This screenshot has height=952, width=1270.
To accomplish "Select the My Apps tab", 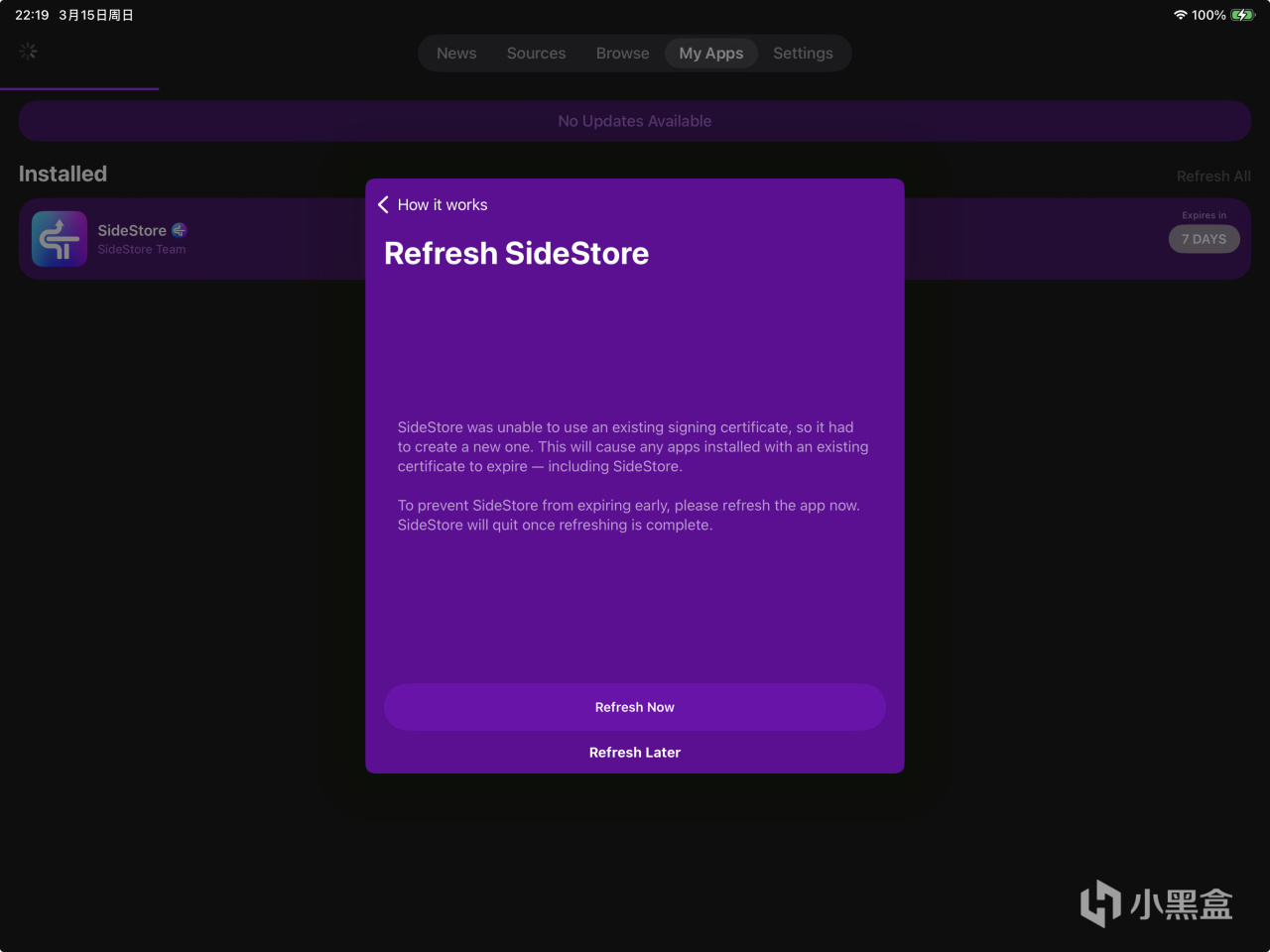I will click(711, 54).
